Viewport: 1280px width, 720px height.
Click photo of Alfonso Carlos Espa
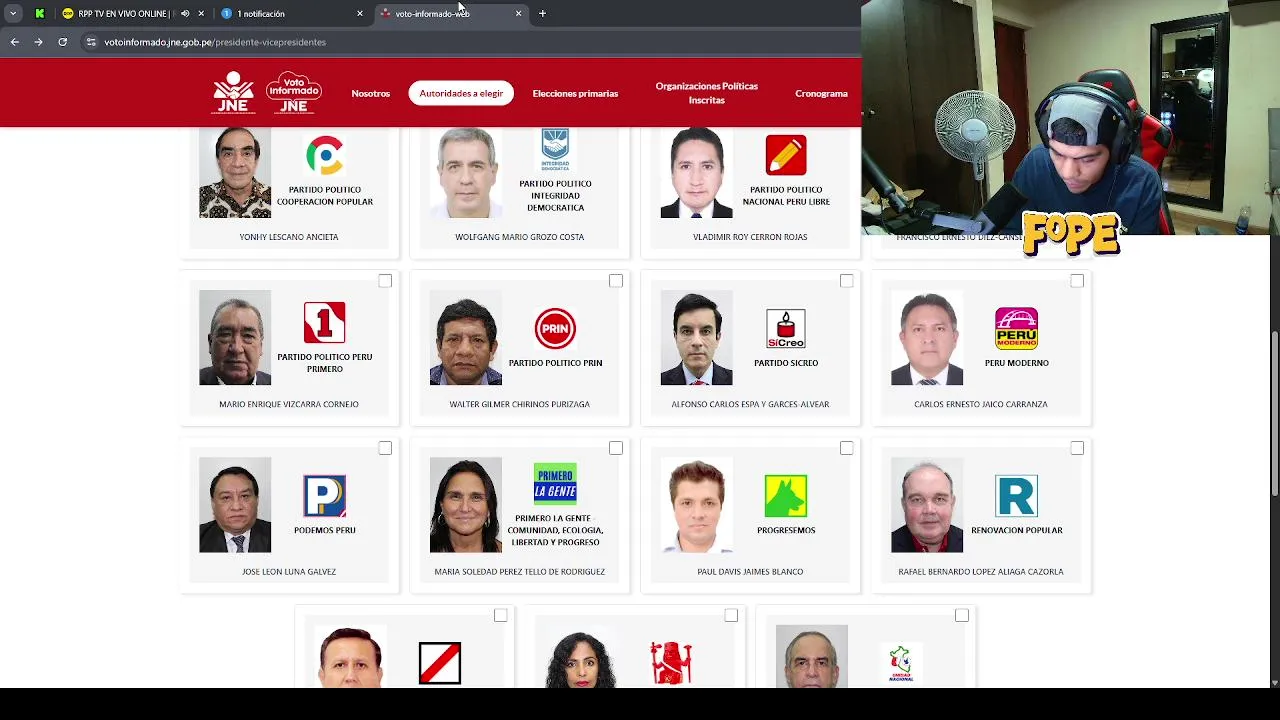[x=696, y=337]
